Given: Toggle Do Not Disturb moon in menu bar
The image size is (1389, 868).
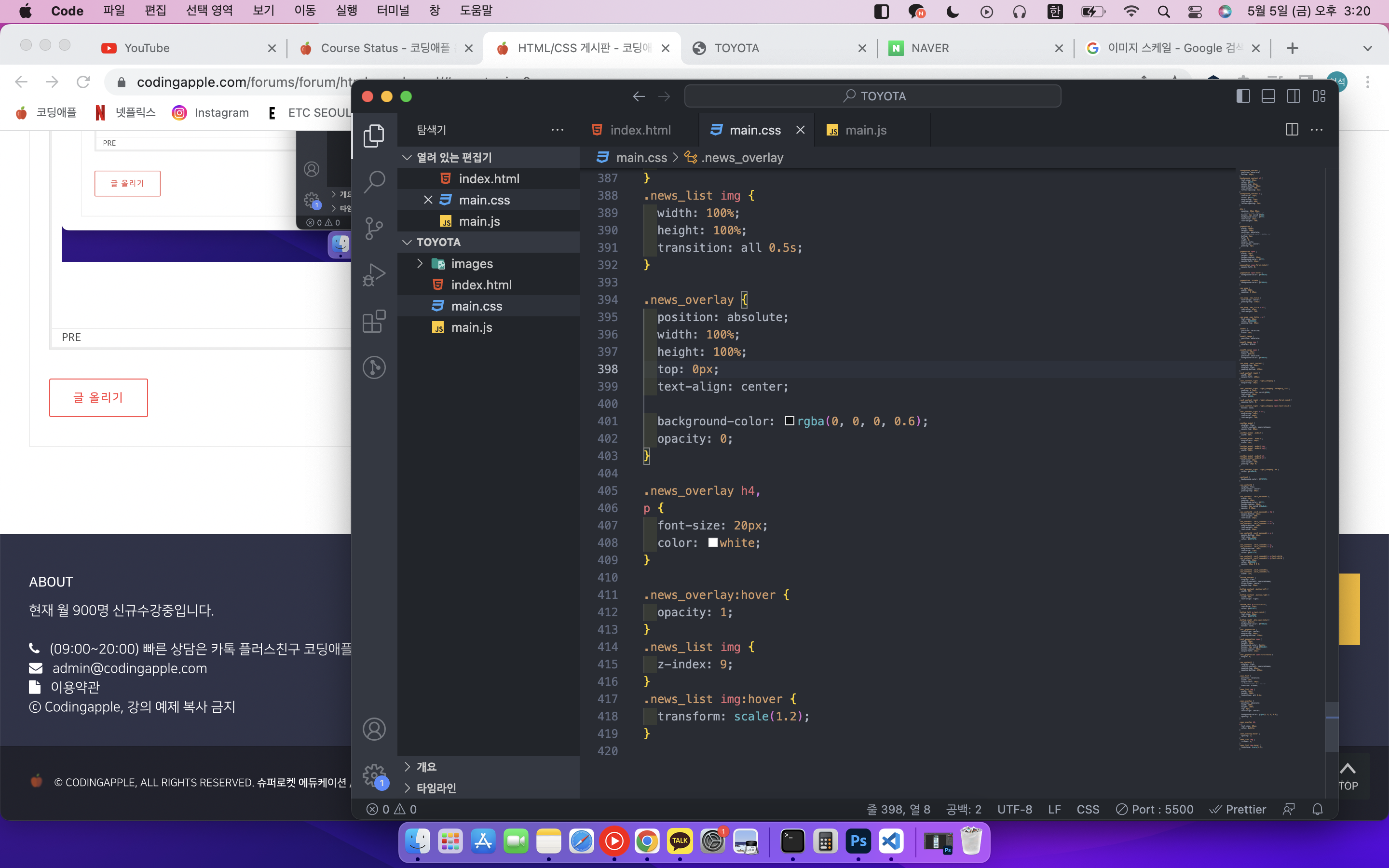Looking at the screenshot, I should point(952,12).
